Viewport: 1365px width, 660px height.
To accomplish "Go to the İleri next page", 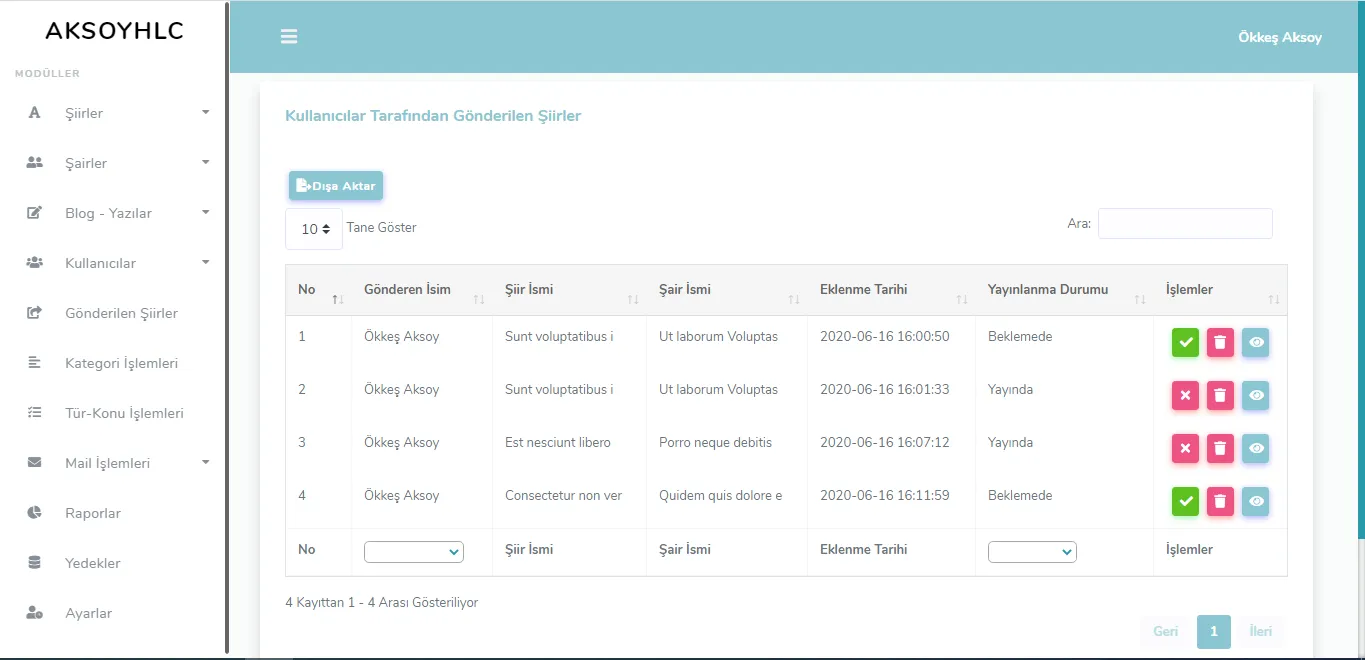I will 1260,632.
